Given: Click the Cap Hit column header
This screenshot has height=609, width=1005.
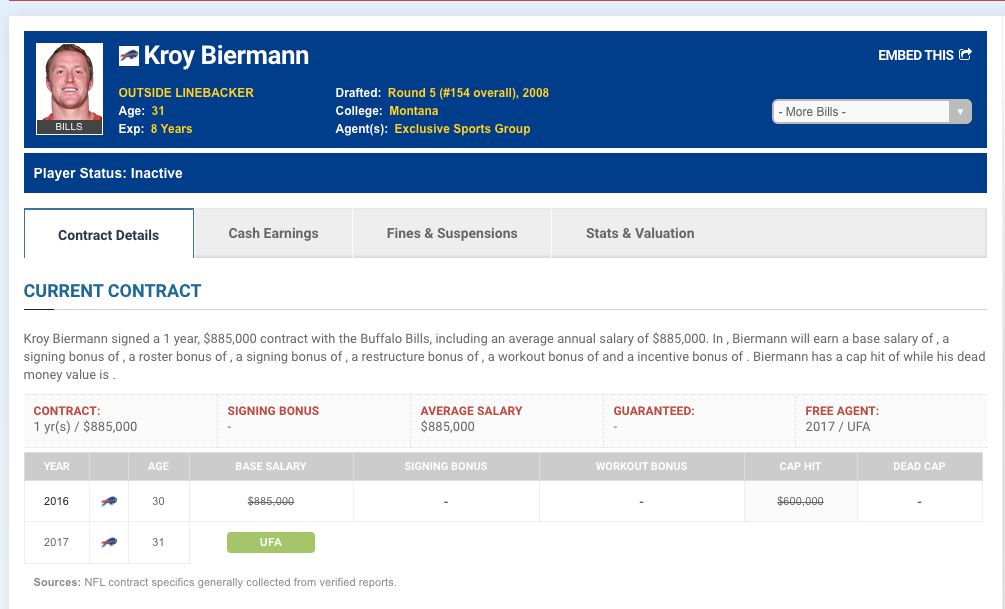Looking at the screenshot, I should pyautogui.click(x=800, y=466).
